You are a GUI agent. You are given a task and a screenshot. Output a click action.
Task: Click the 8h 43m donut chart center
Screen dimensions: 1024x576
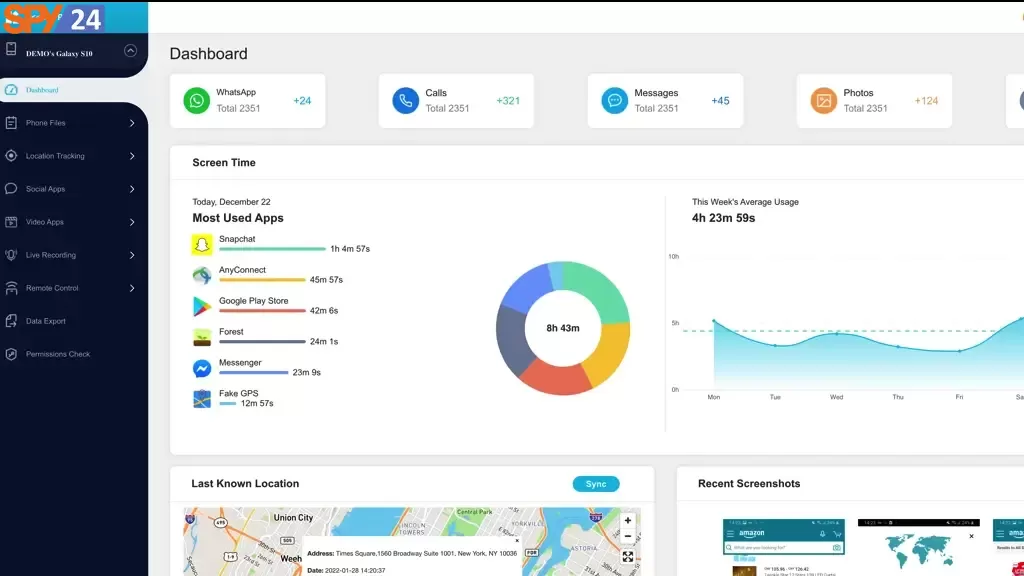click(563, 328)
